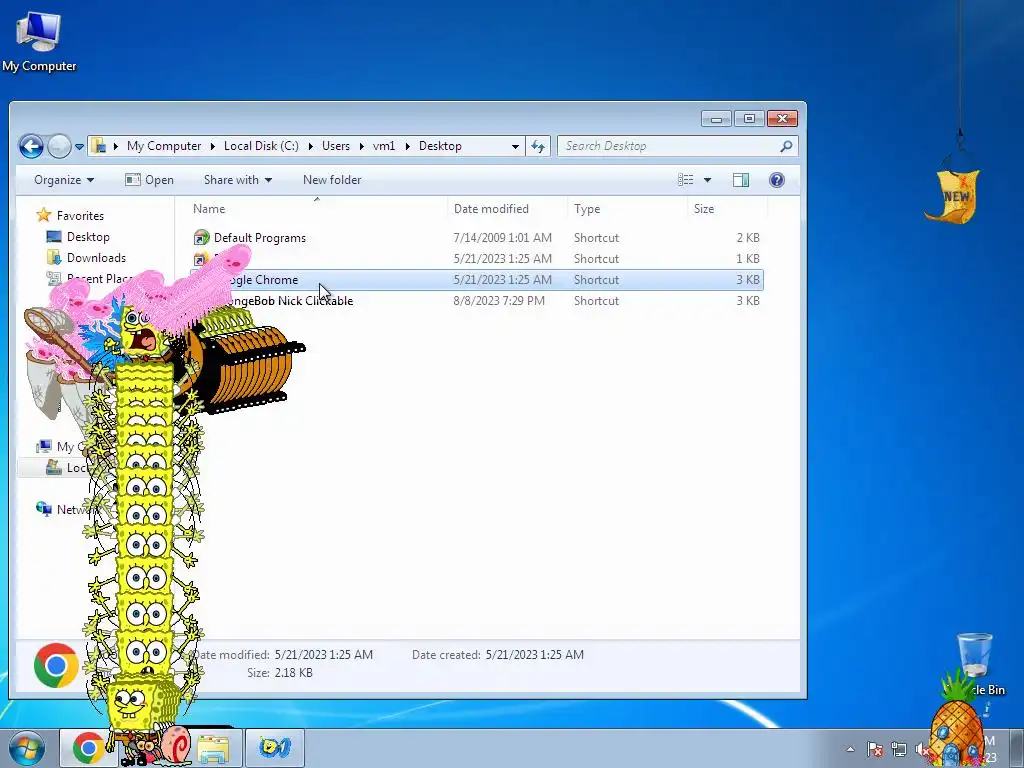Open File Explorer taskbar button
This screenshot has width=1024, height=768.
tap(214, 749)
